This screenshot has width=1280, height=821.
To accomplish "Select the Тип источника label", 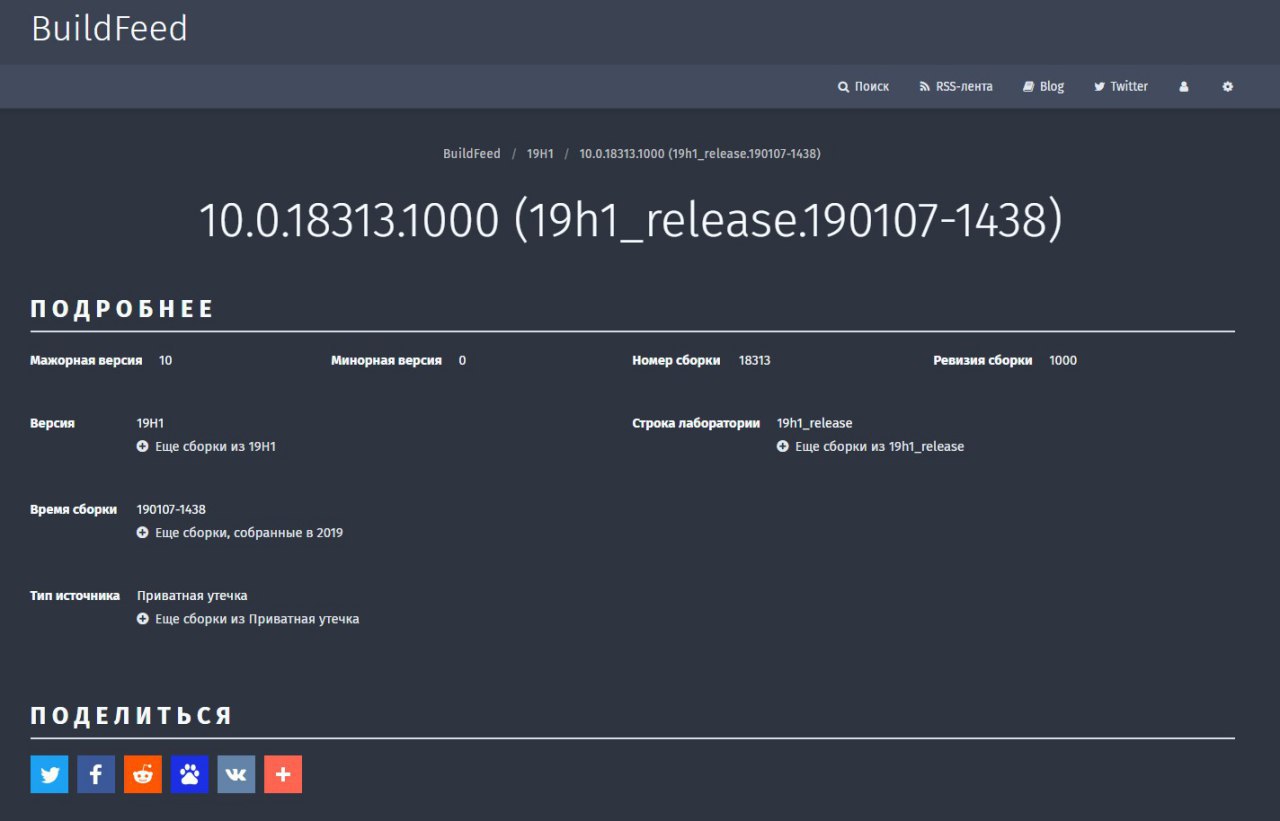I will click(x=75, y=596).
